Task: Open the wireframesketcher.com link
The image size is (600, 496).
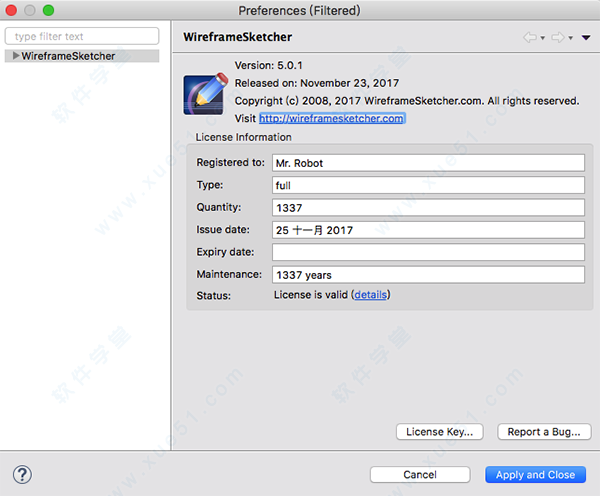Action: (x=331, y=119)
